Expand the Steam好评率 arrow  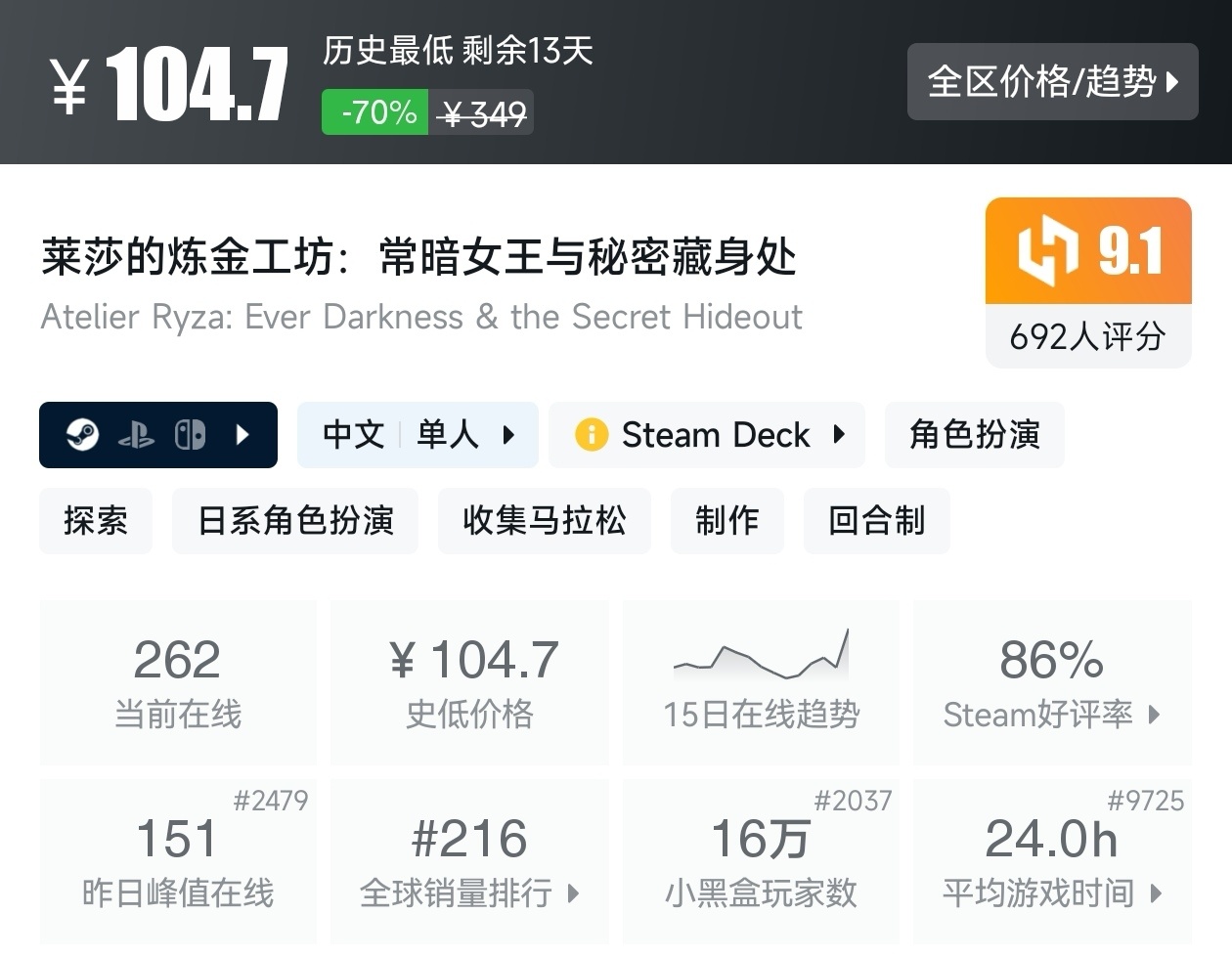1155,715
